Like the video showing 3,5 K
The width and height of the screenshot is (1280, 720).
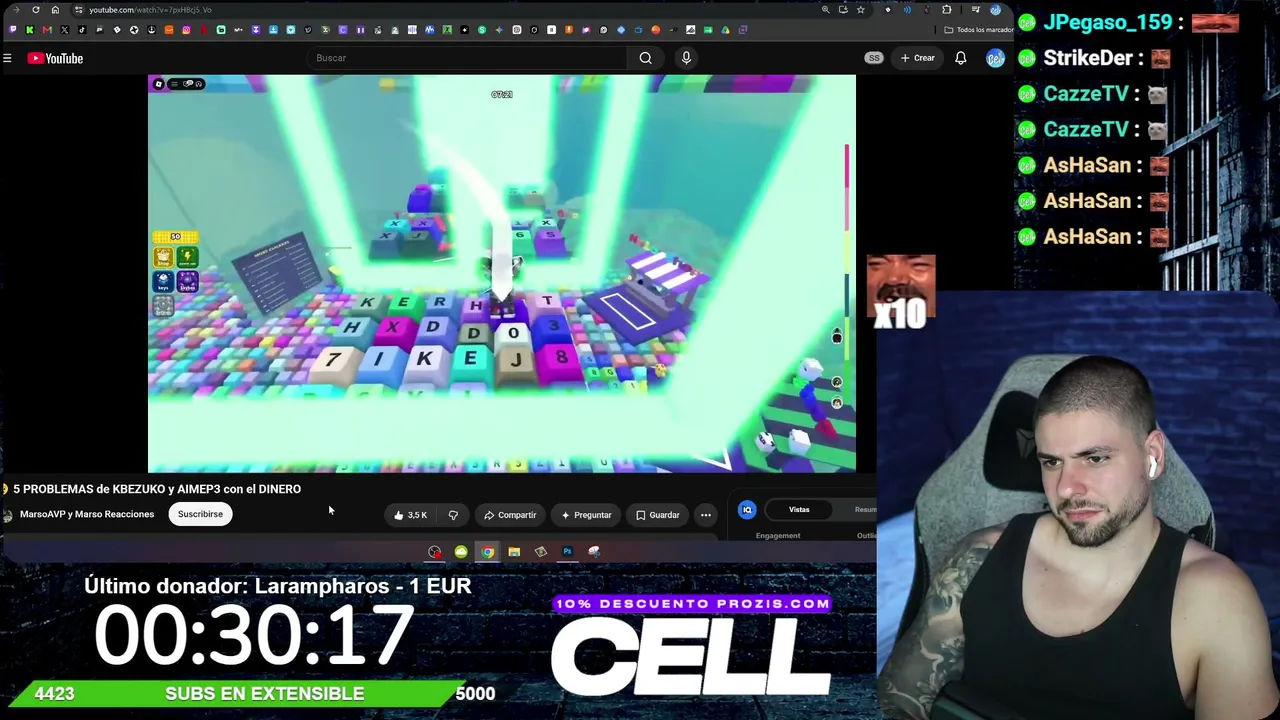point(410,515)
